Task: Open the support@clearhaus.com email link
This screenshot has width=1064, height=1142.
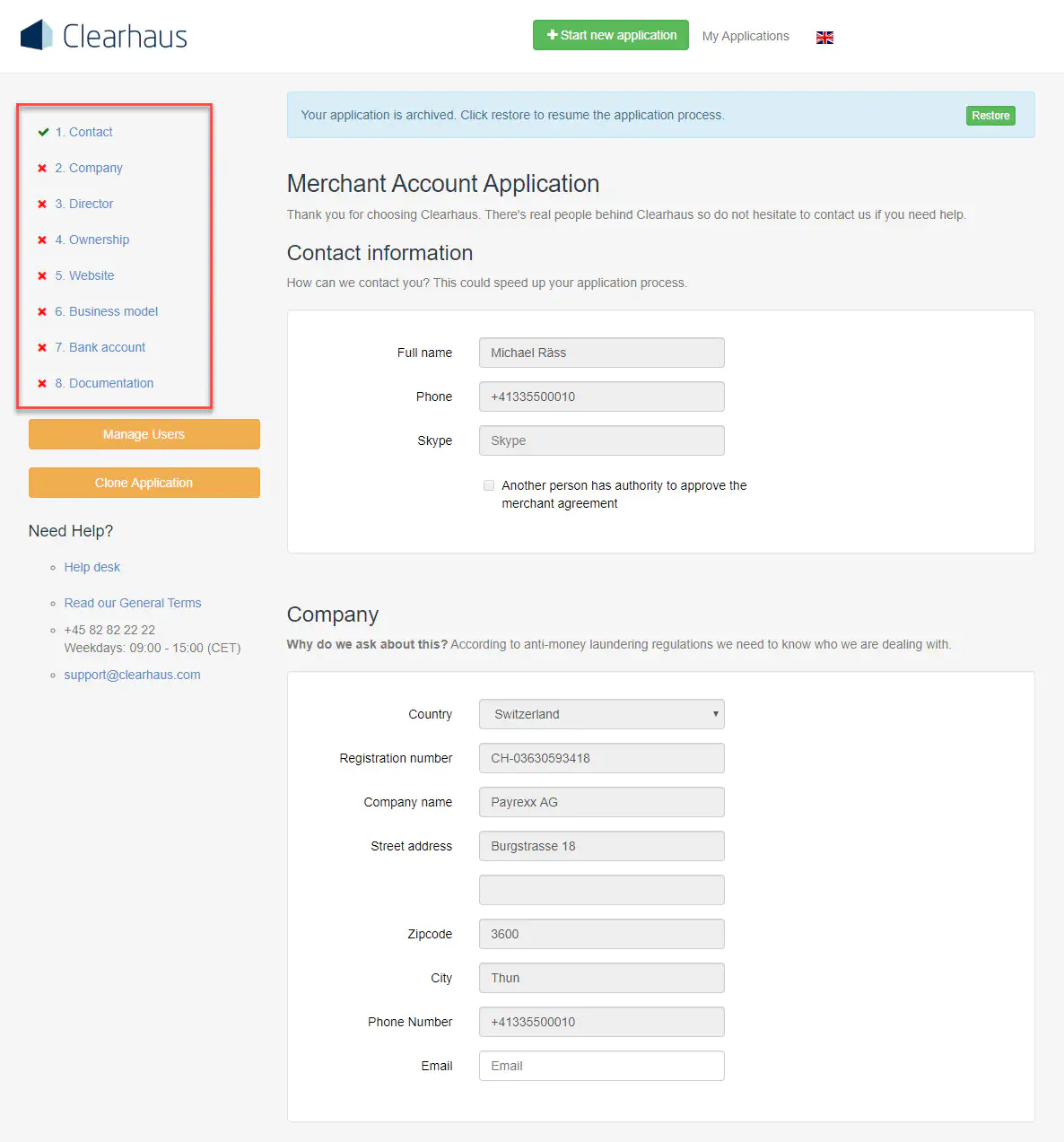Action: coord(132,675)
